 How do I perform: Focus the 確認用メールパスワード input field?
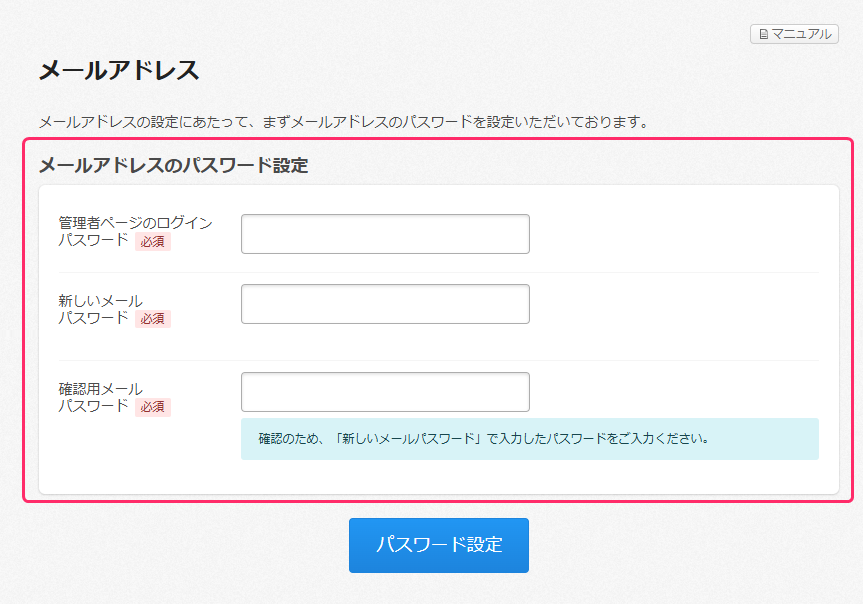pos(385,392)
